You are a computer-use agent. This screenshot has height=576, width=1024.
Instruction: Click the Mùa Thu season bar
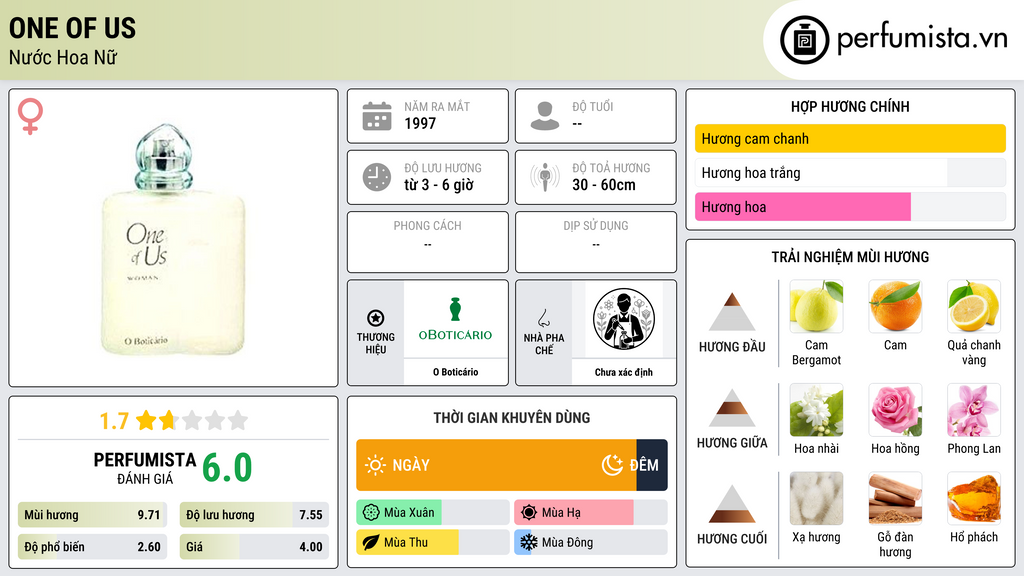pos(433,542)
